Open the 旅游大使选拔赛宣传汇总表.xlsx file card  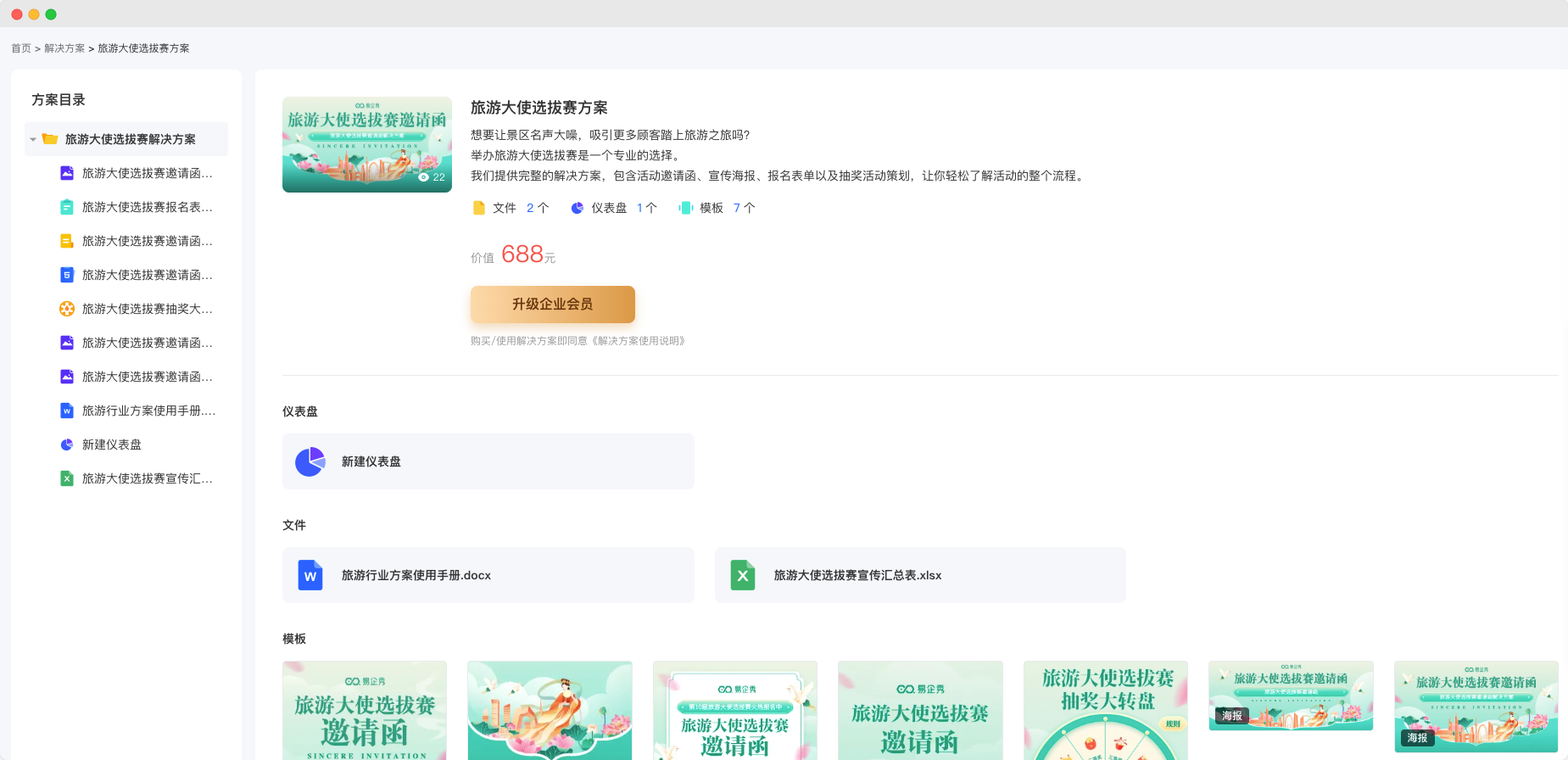pos(920,575)
